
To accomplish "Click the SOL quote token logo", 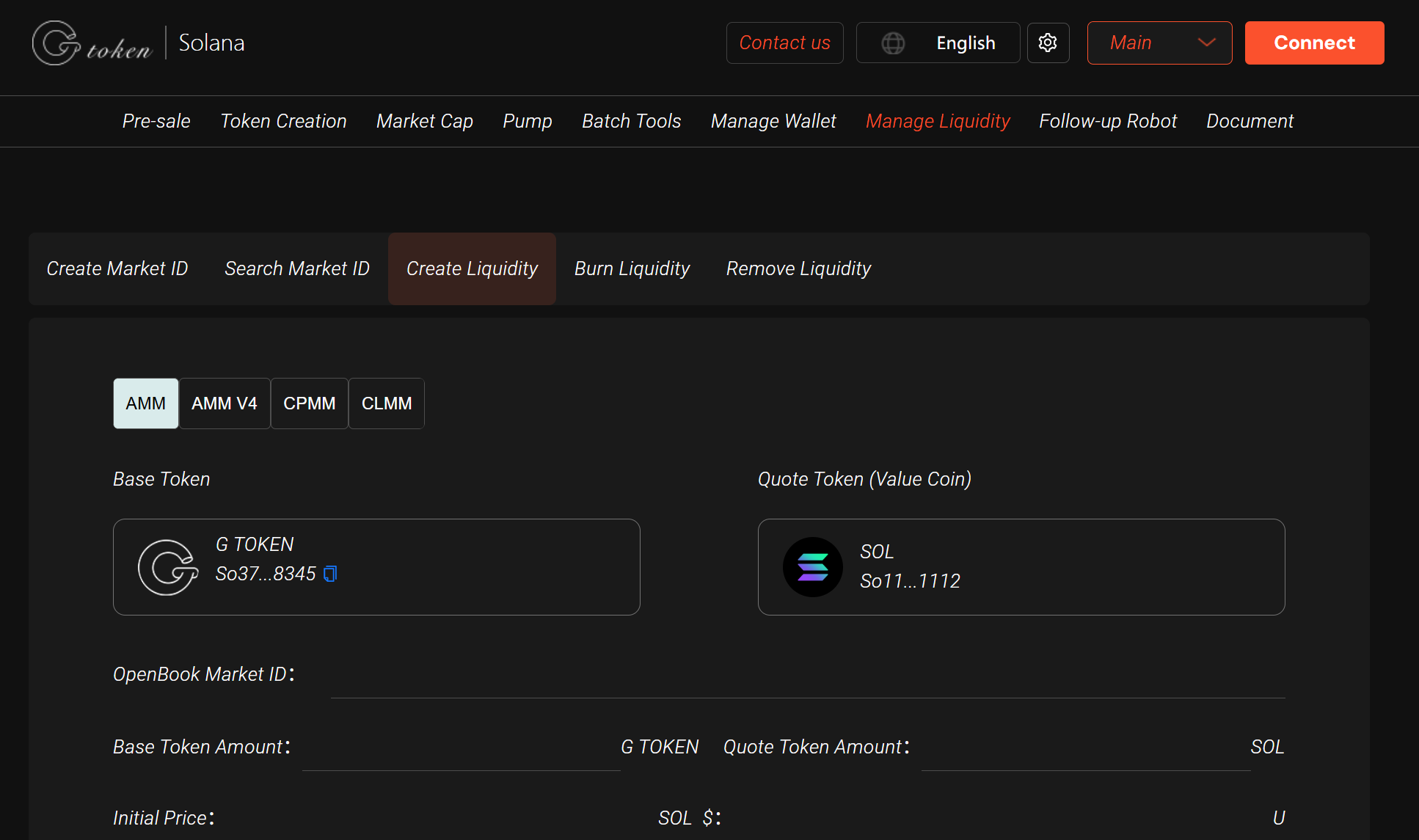I will (x=812, y=567).
